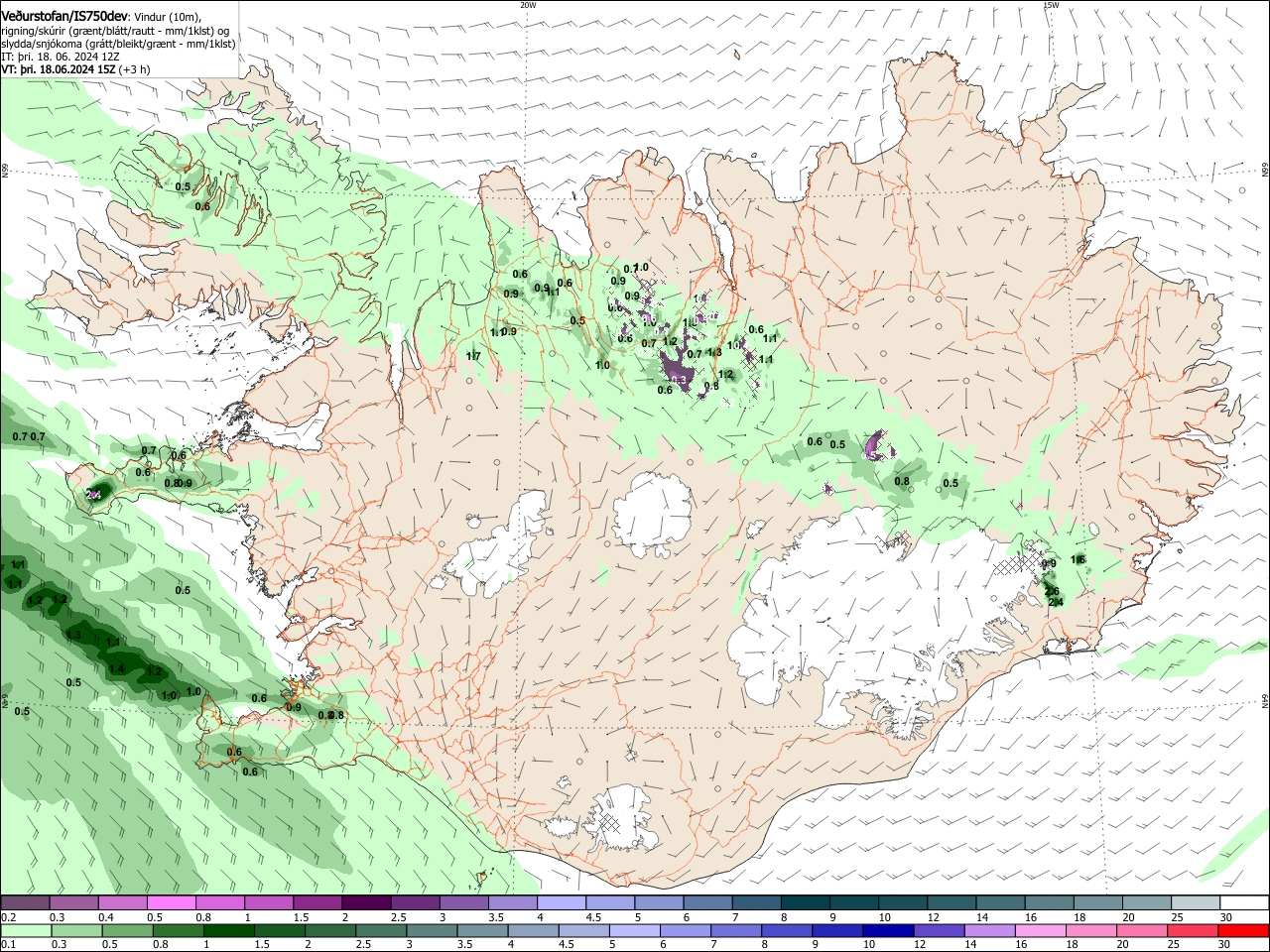
Task: Click the 'rigning/skúrir' legend description line
Action: 114,31
